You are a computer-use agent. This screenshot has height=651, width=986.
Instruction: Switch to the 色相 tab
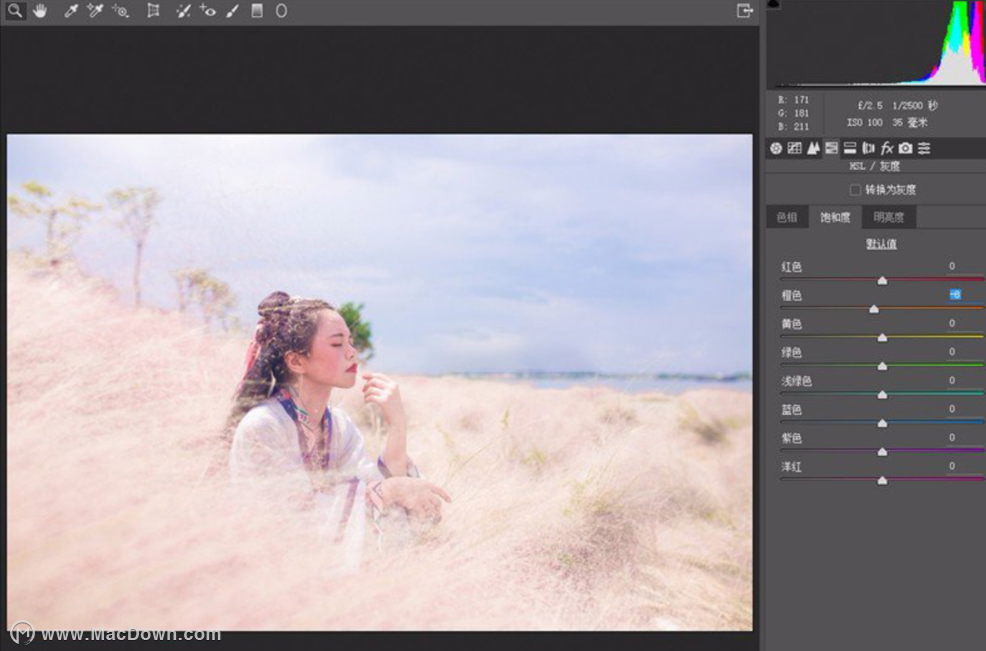(787, 218)
